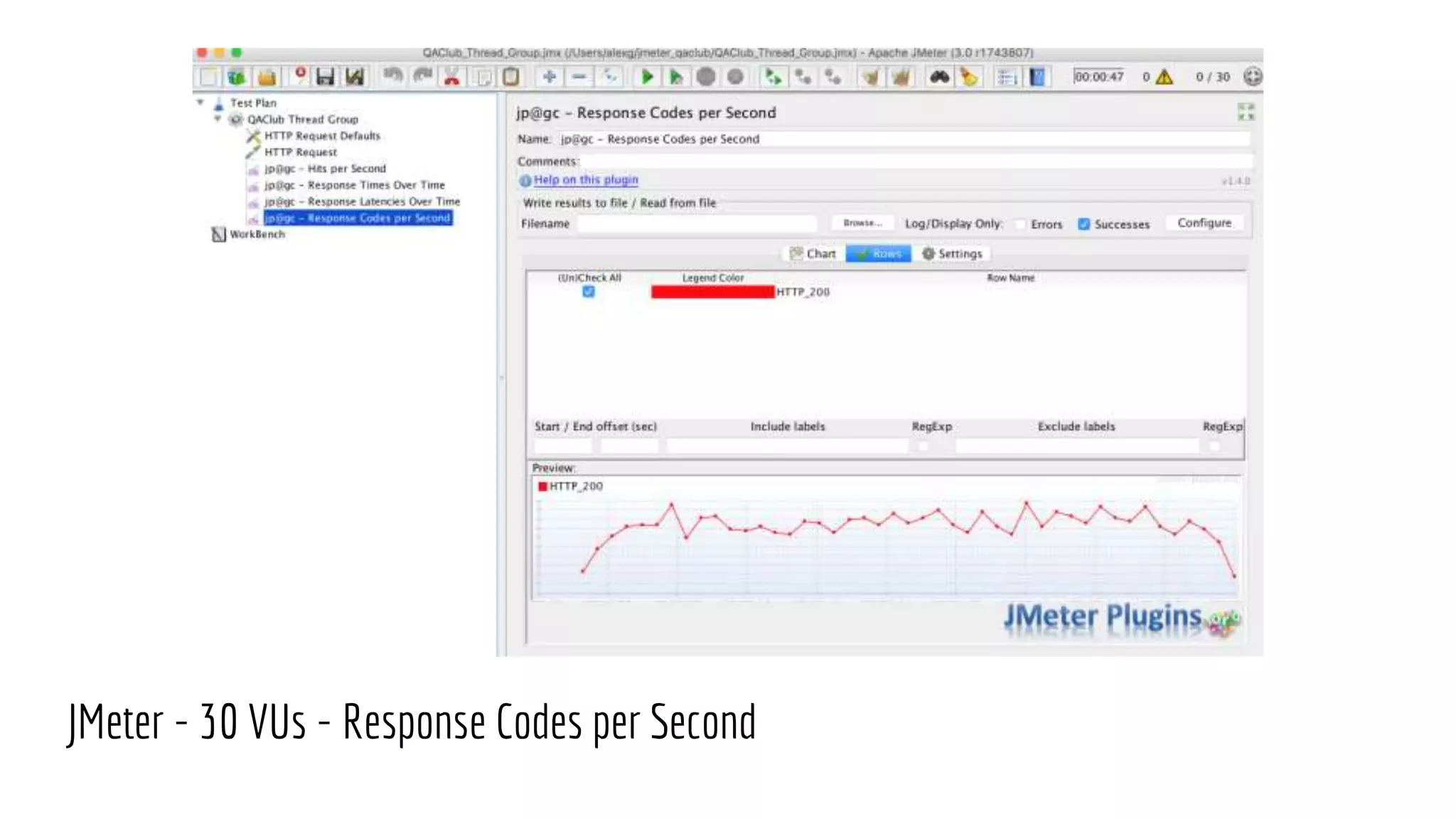
Task: Undo the last action
Action: point(392,76)
